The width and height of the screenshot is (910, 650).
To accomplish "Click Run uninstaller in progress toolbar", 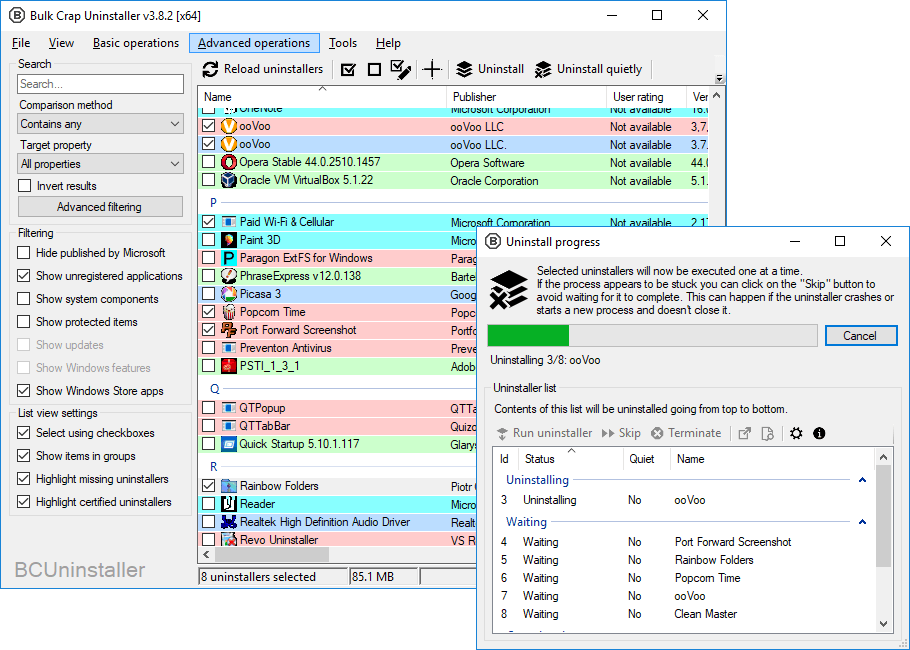I will coord(544,434).
